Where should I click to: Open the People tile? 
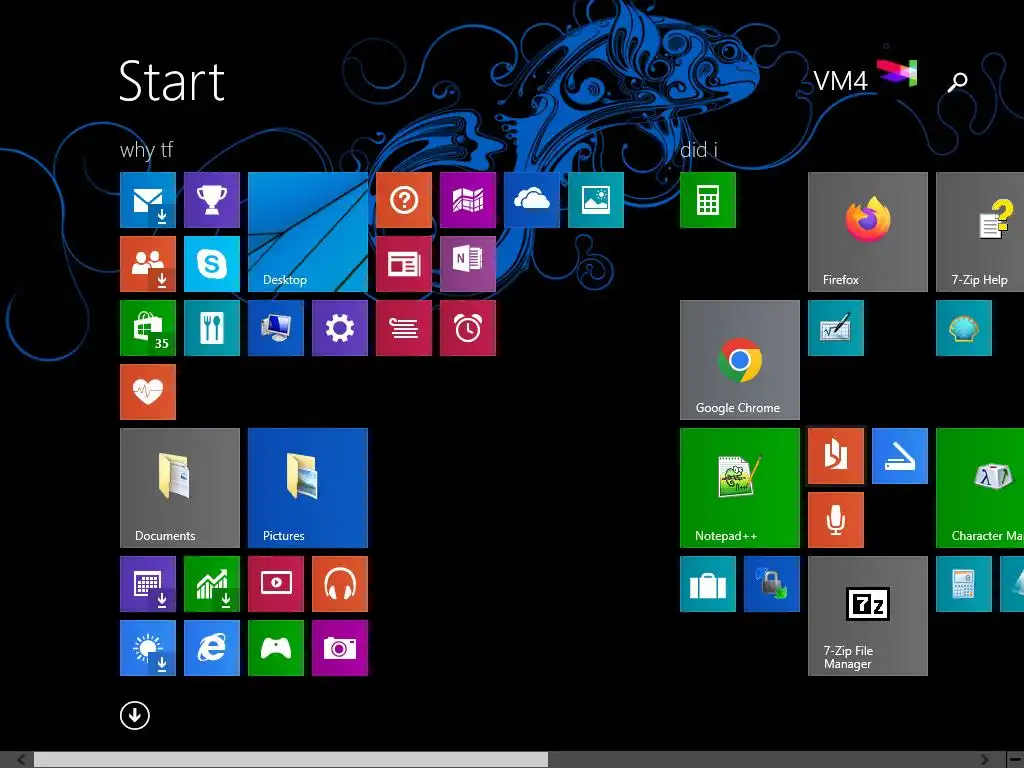tap(148, 264)
